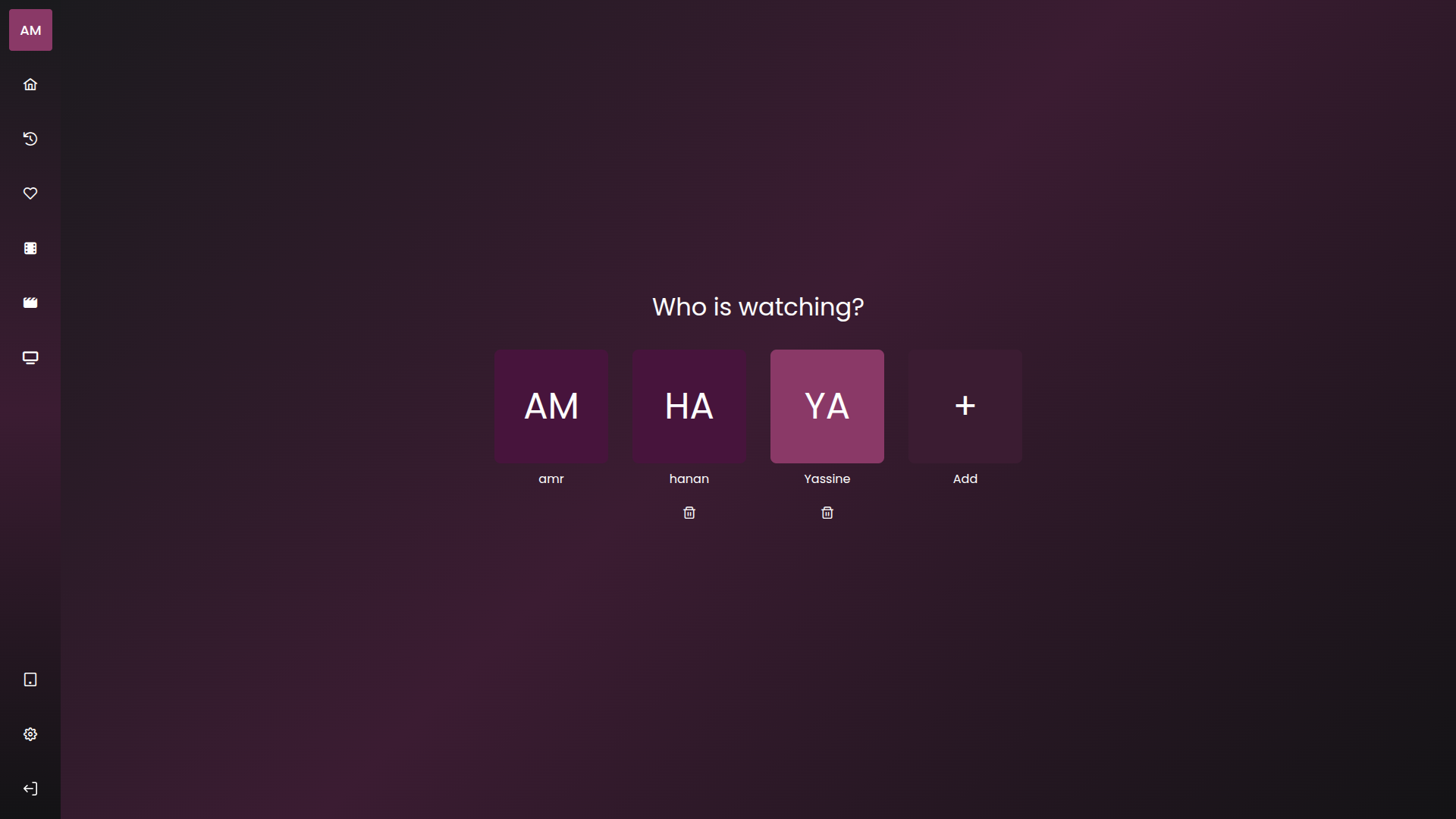Open the film strip library icon
The height and width of the screenshot is (819, 1456).
(x=30, y=248)
